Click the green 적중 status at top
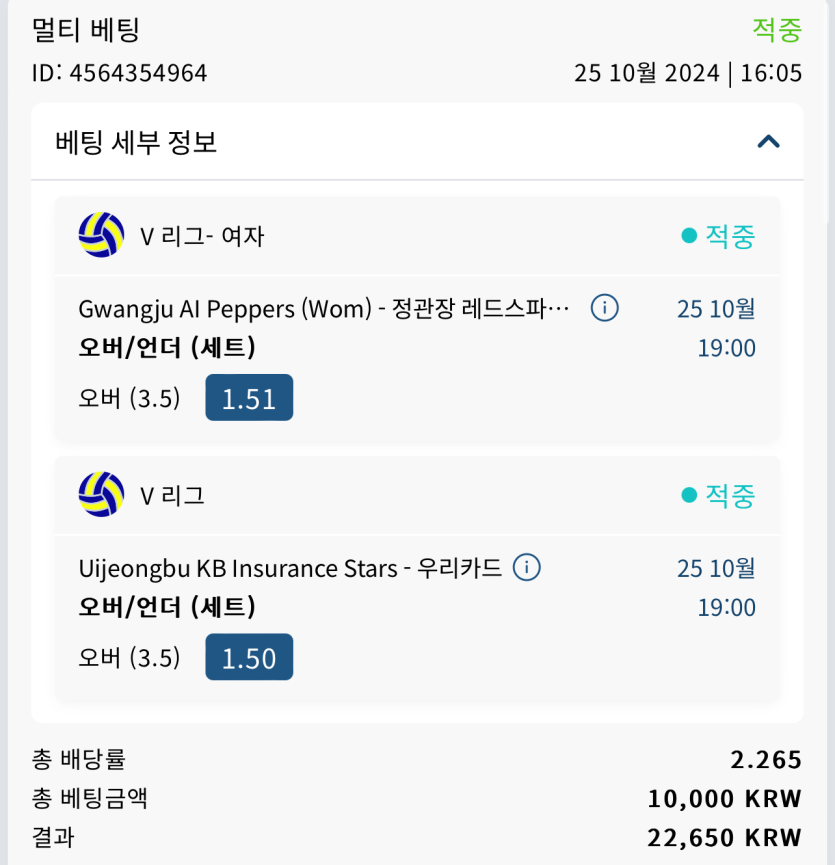The image size is (835, 865). tap(777, 29)
